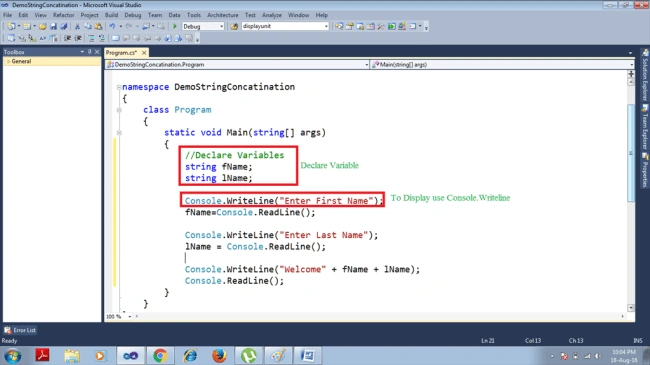Open the active files tab list dropdown
650x365 pixels.
631,53
